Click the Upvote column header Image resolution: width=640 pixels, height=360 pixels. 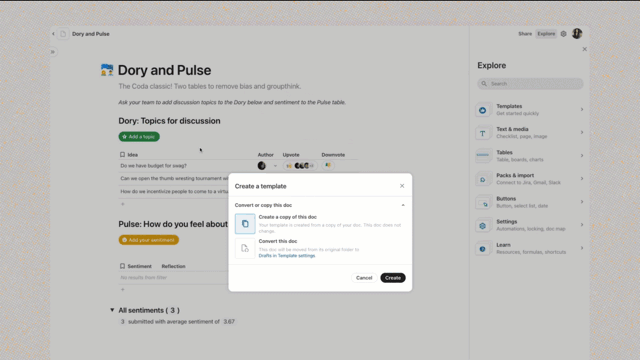pos(291,155)
